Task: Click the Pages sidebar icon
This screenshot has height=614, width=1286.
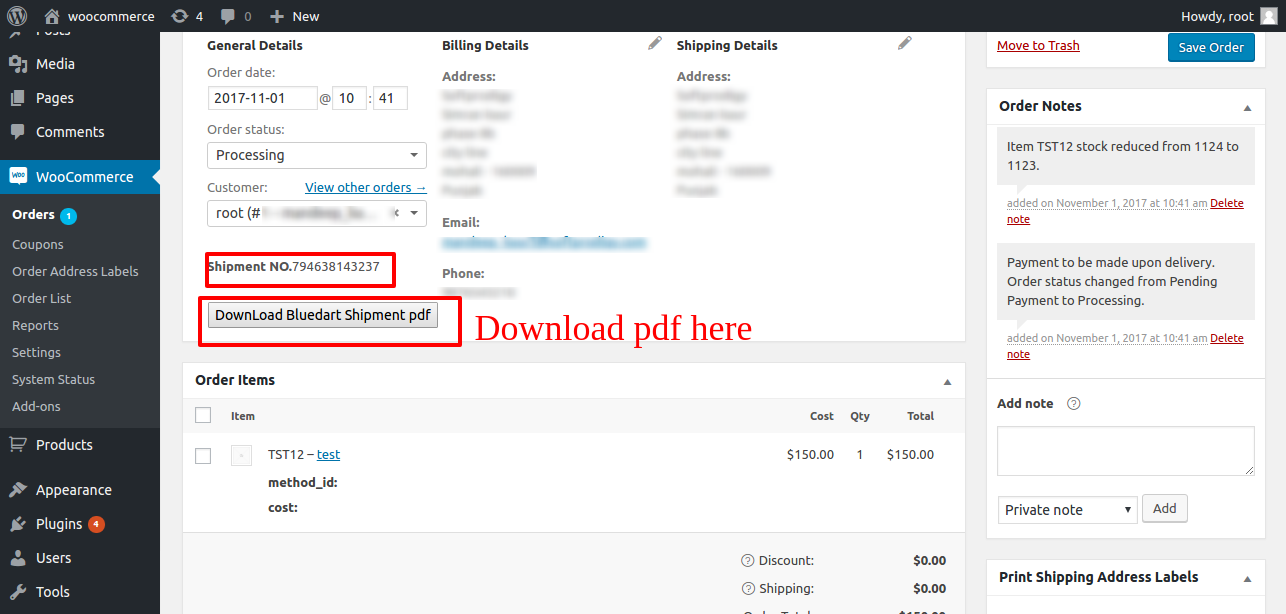Action: coord(18,98)
